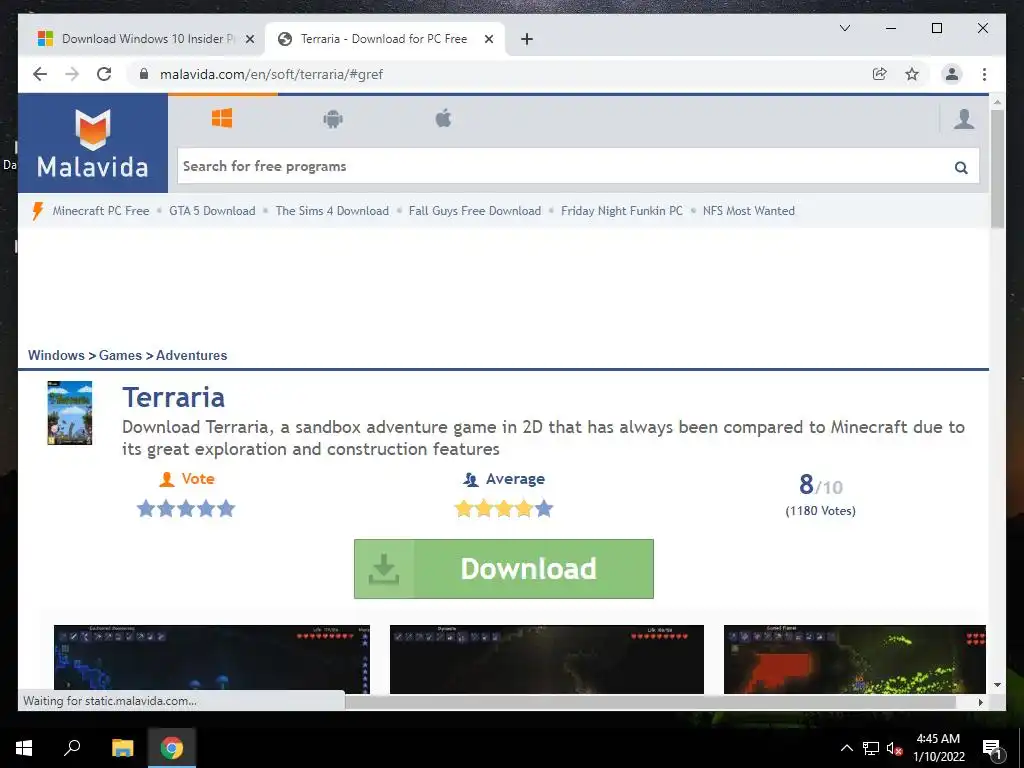Open NFS Most Wanted link
Viewport: 1024px width, 768px height.
(748, 210)
